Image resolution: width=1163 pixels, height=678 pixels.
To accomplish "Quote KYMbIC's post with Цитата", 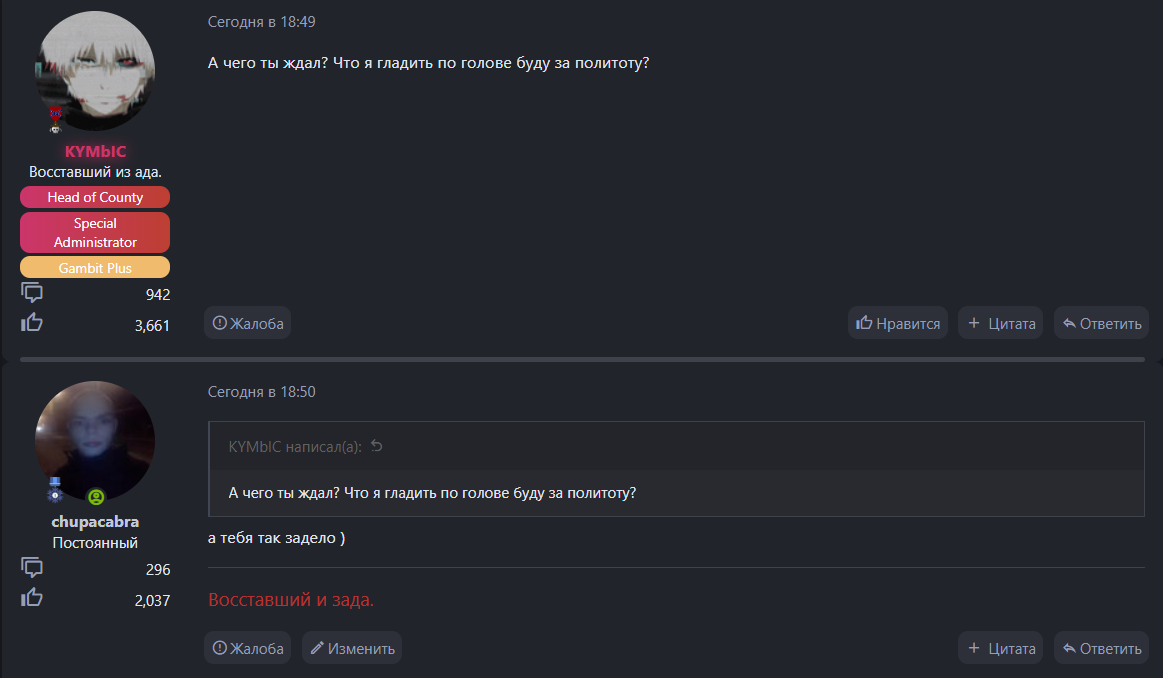I will pyautogui.click(x=1001, y=323).
